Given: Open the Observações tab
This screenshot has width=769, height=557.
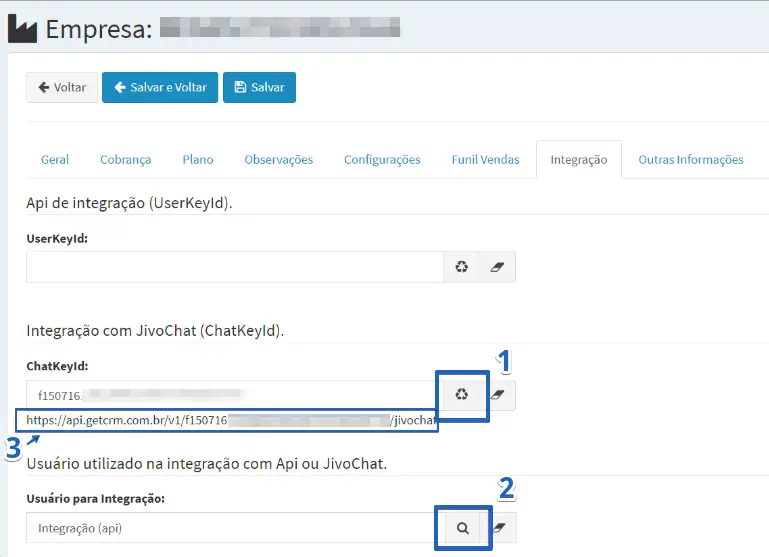Looking at the screenshot, I should [278, 159].
